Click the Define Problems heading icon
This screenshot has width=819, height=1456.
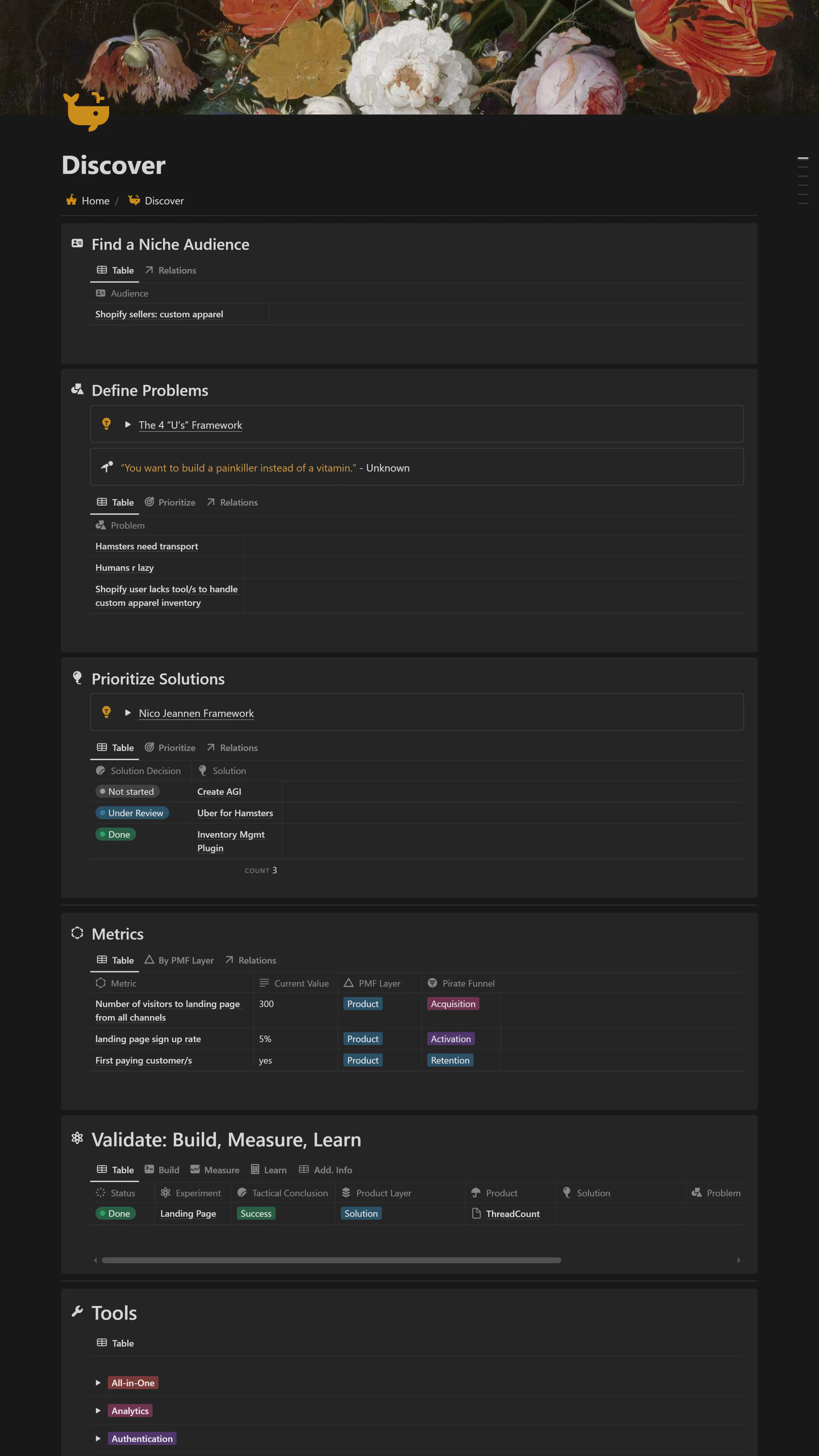(x=78, y=389)
